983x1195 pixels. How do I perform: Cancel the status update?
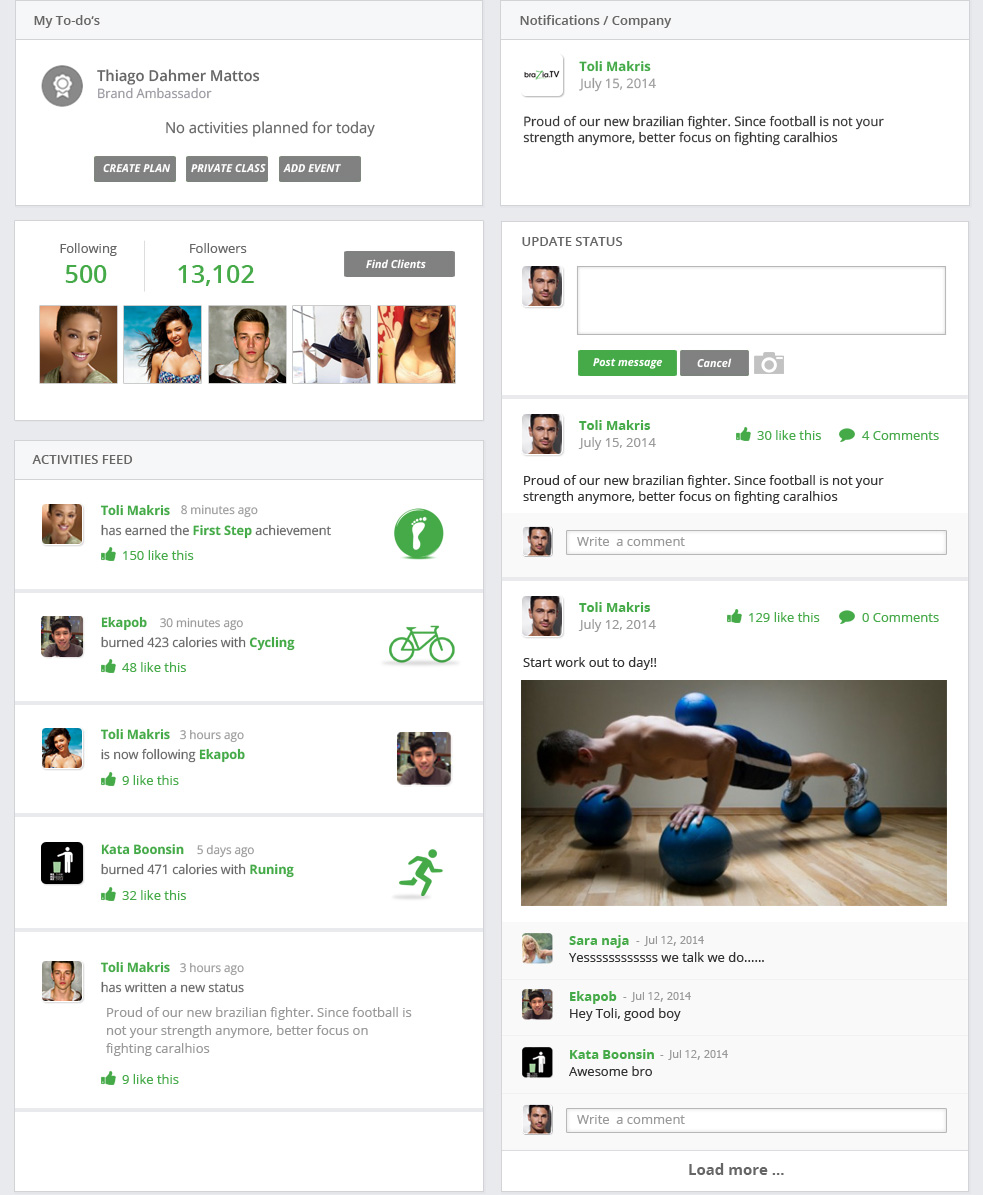(x=714, y=363)
